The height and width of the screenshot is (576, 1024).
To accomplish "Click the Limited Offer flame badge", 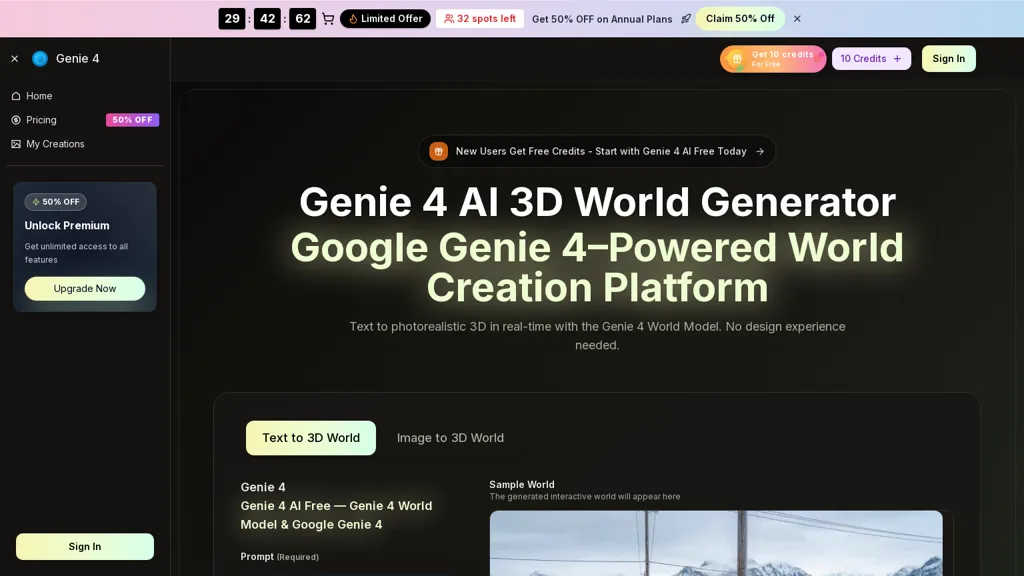I will click(x=385, y=19).
